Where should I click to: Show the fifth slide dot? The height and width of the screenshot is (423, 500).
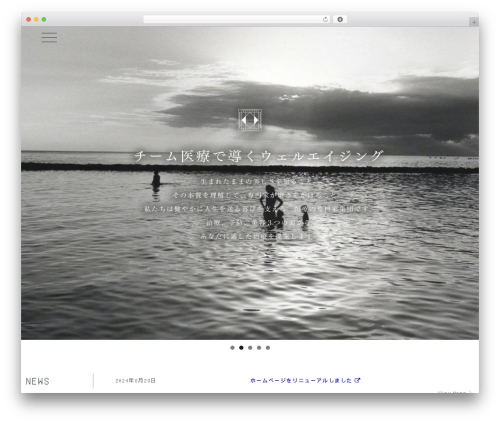tap(268, 348)
